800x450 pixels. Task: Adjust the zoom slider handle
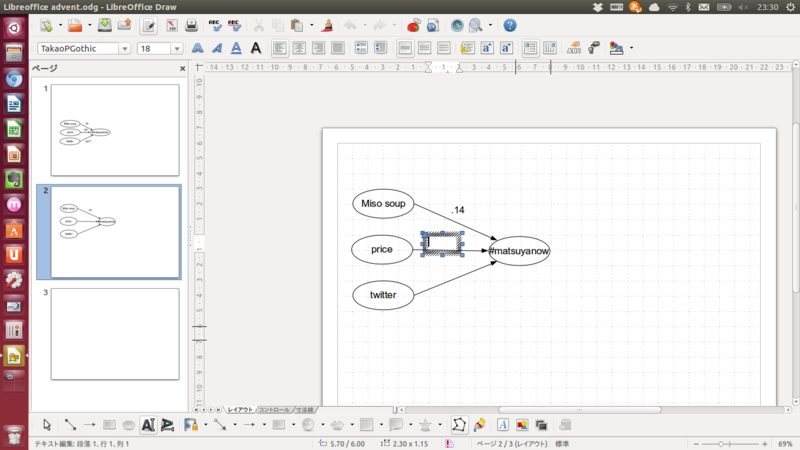[721, 444]
